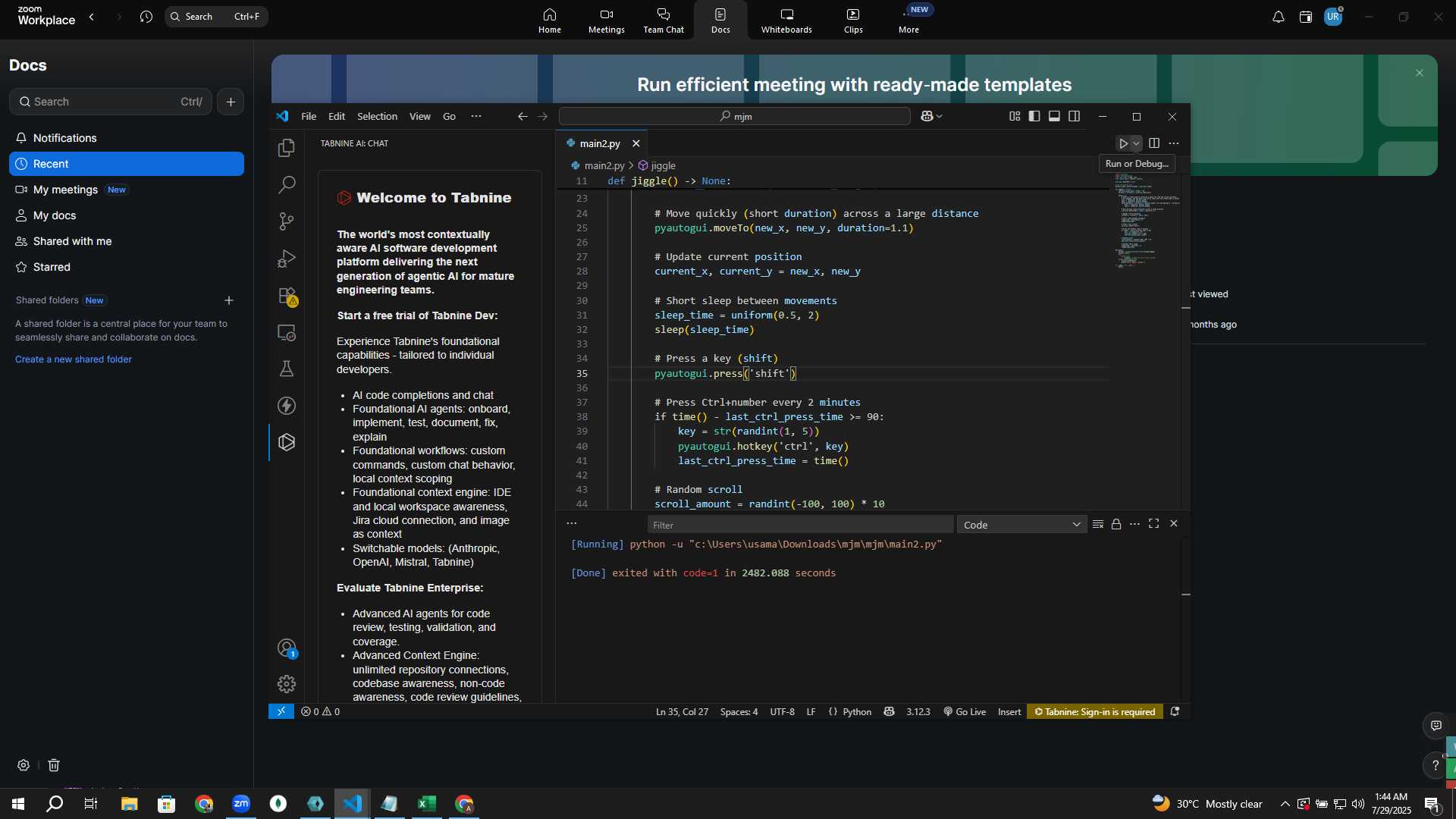The width and height of the screenshot is (1456, 819).
Task: Open Remote Explorer view icon
Action: [287, 332]
